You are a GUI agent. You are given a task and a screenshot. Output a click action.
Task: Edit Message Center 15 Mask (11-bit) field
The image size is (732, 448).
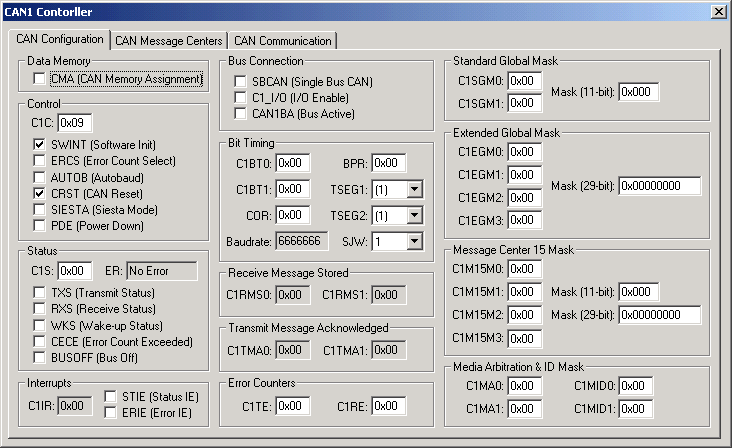click(x=639, y=292)
